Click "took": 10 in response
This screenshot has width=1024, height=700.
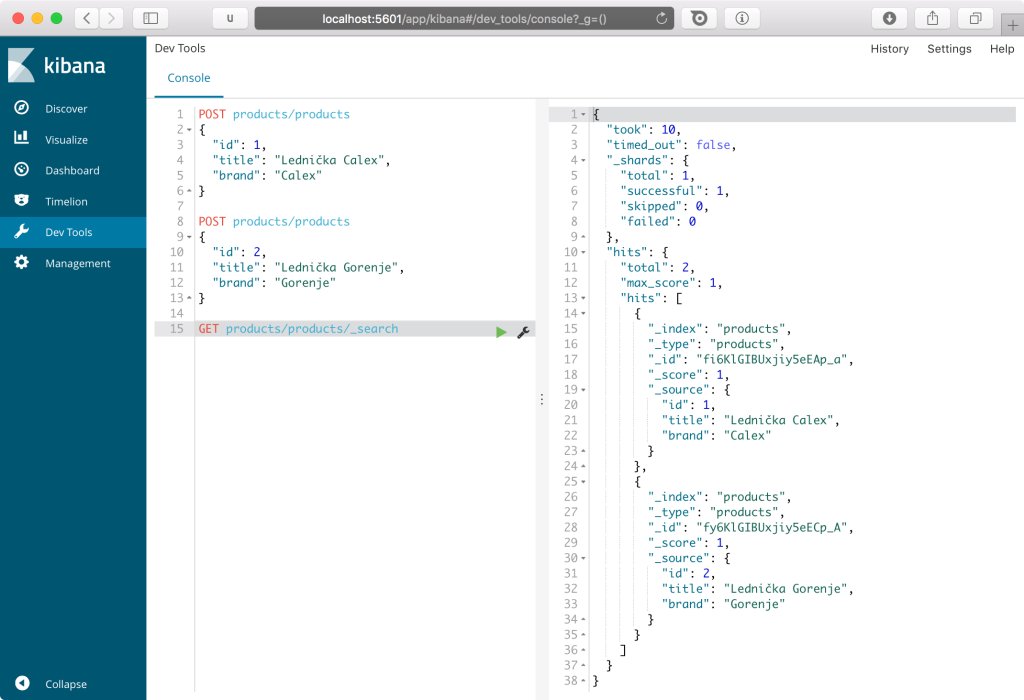point(643,129)
